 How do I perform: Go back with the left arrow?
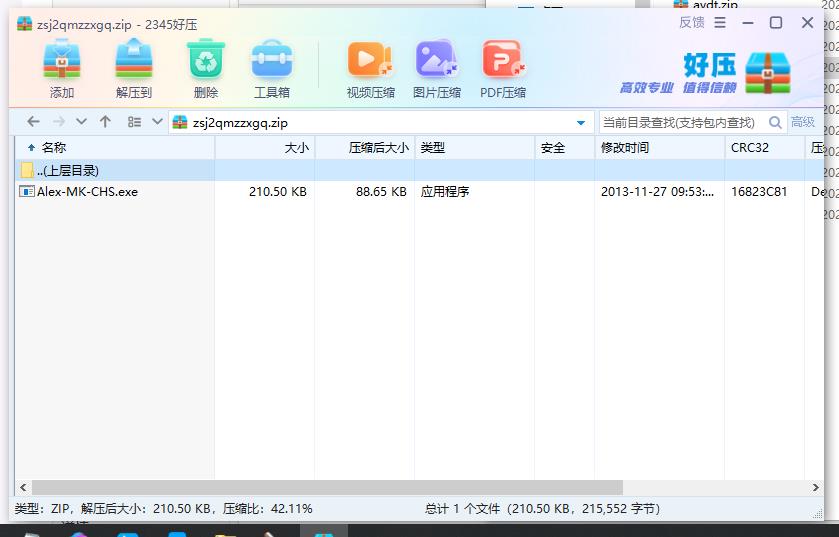pos(33,122)
